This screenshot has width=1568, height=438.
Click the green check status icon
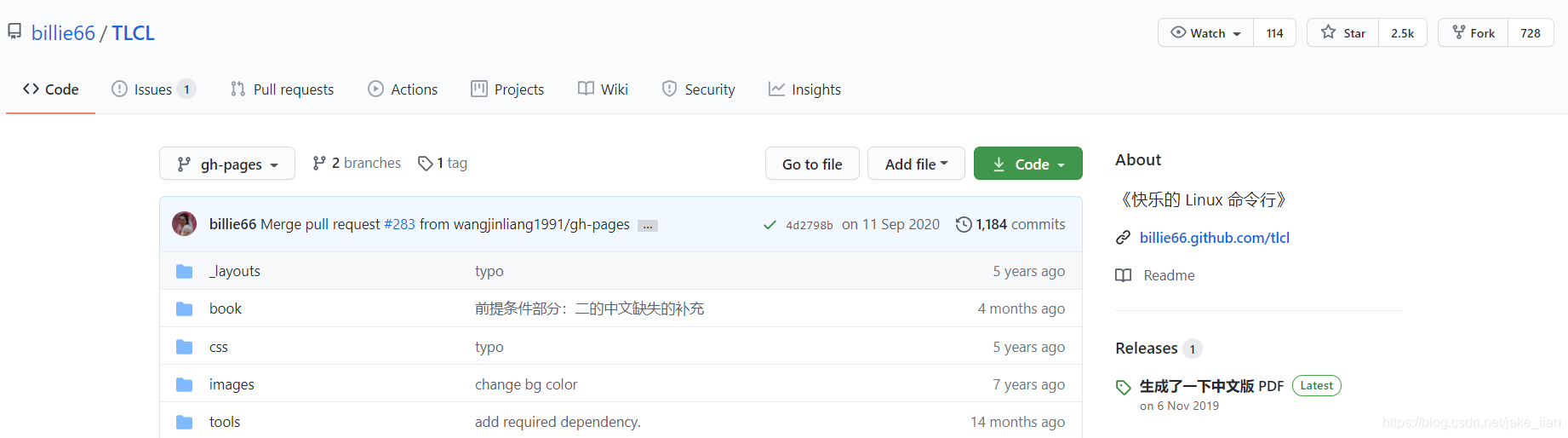[770, 225]
